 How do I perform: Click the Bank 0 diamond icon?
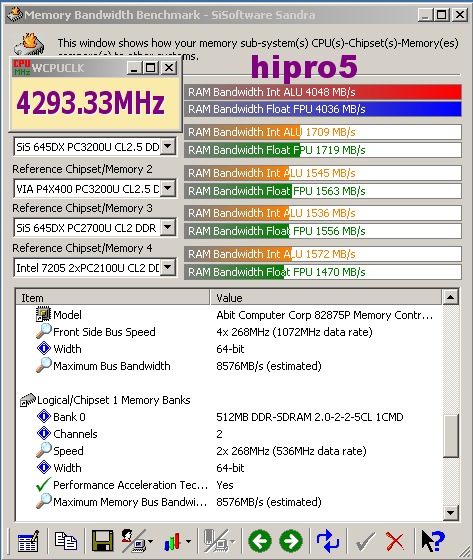click(44, 416)
